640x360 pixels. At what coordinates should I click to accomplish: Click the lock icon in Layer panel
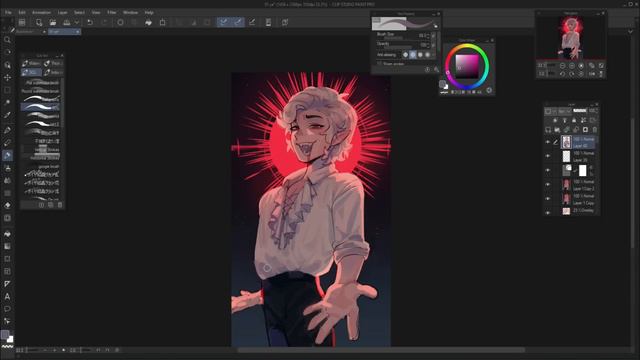[574, 120]
